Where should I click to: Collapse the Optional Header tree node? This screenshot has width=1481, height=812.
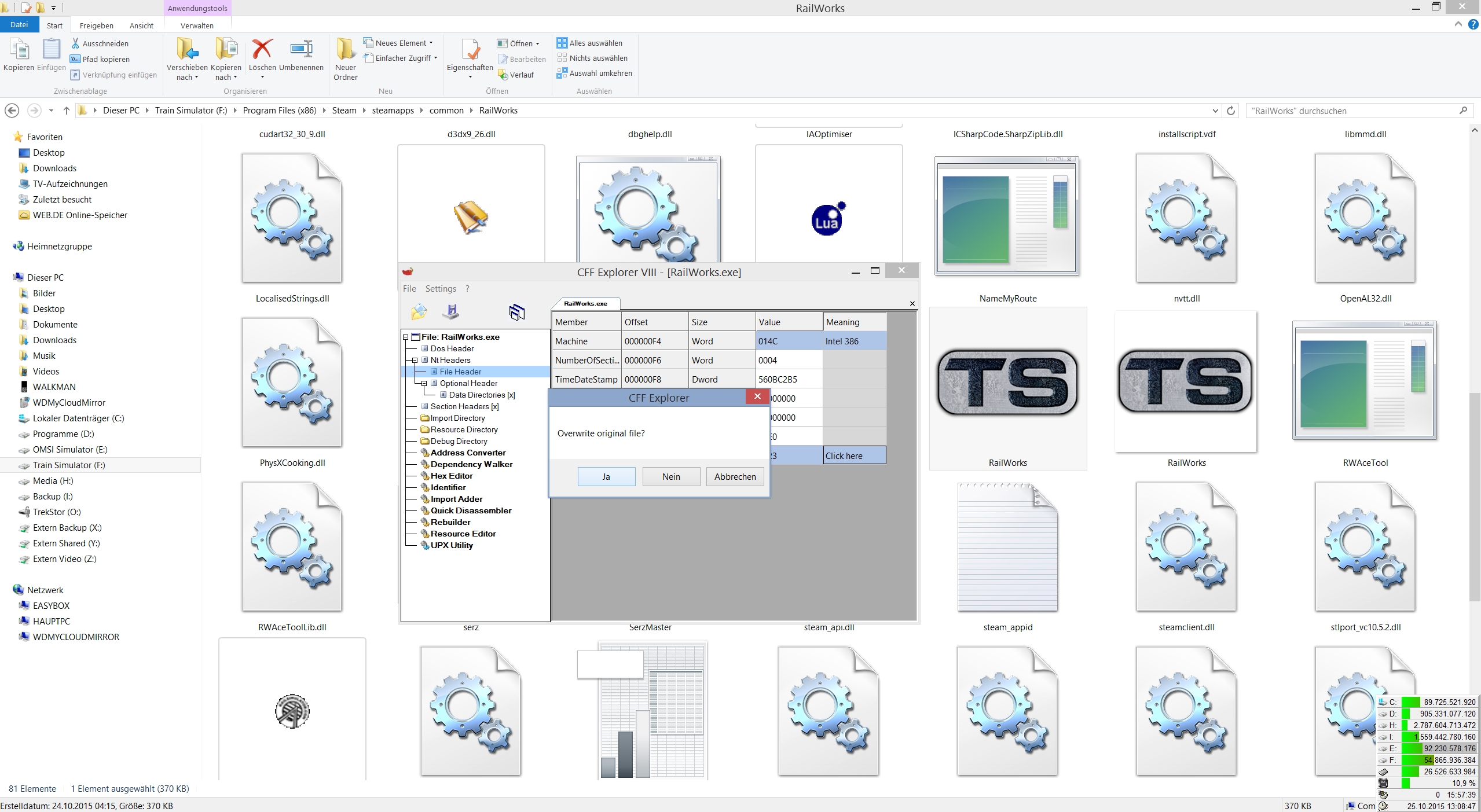click(424, 383)
